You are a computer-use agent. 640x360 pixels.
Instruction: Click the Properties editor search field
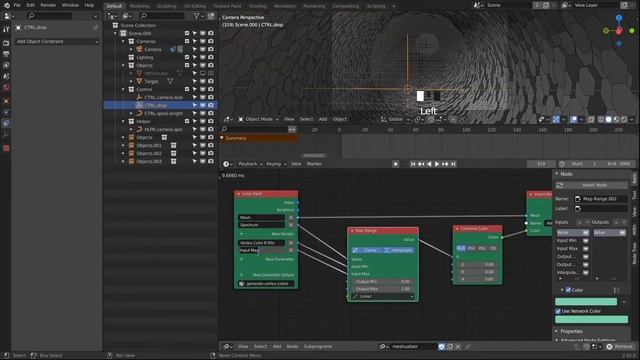coord(49,16)
